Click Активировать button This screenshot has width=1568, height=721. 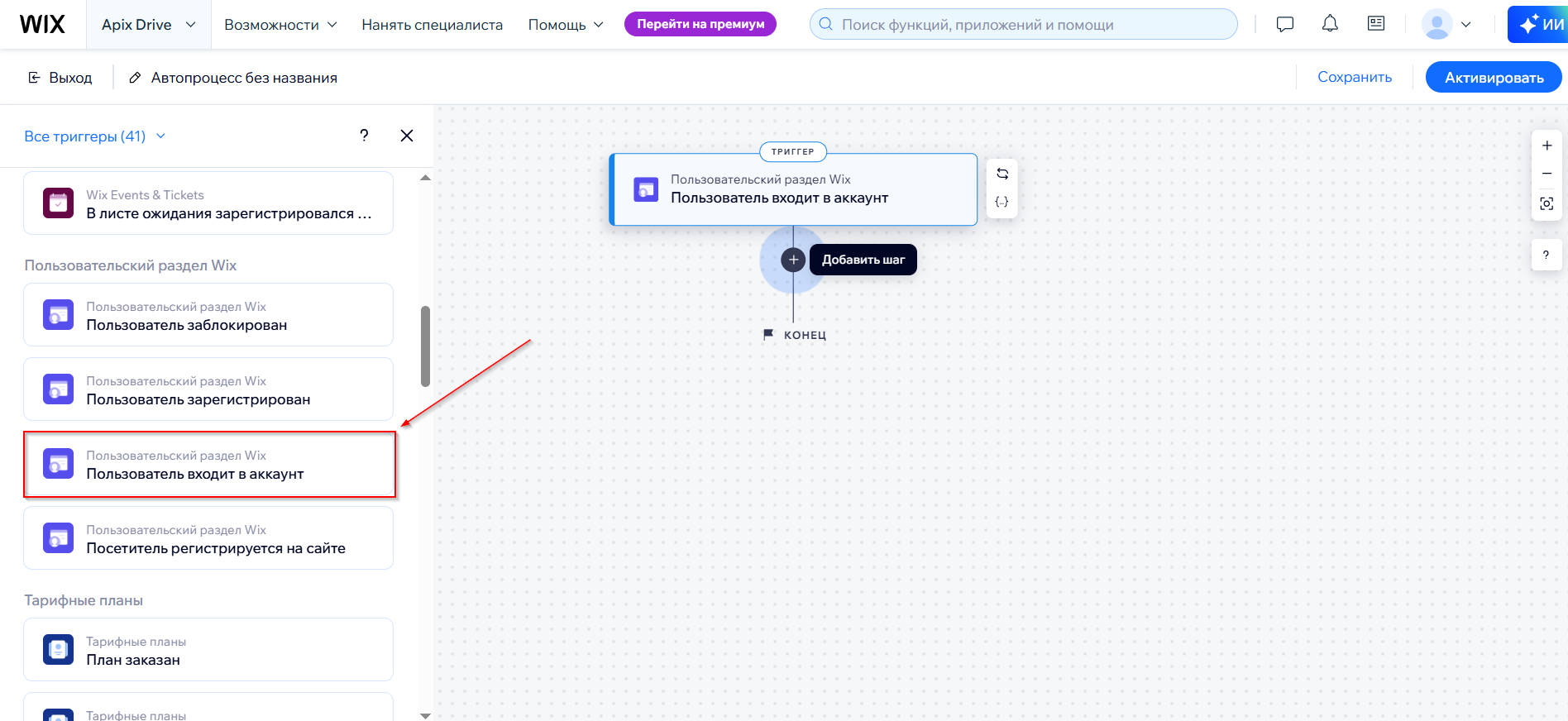1494,77
